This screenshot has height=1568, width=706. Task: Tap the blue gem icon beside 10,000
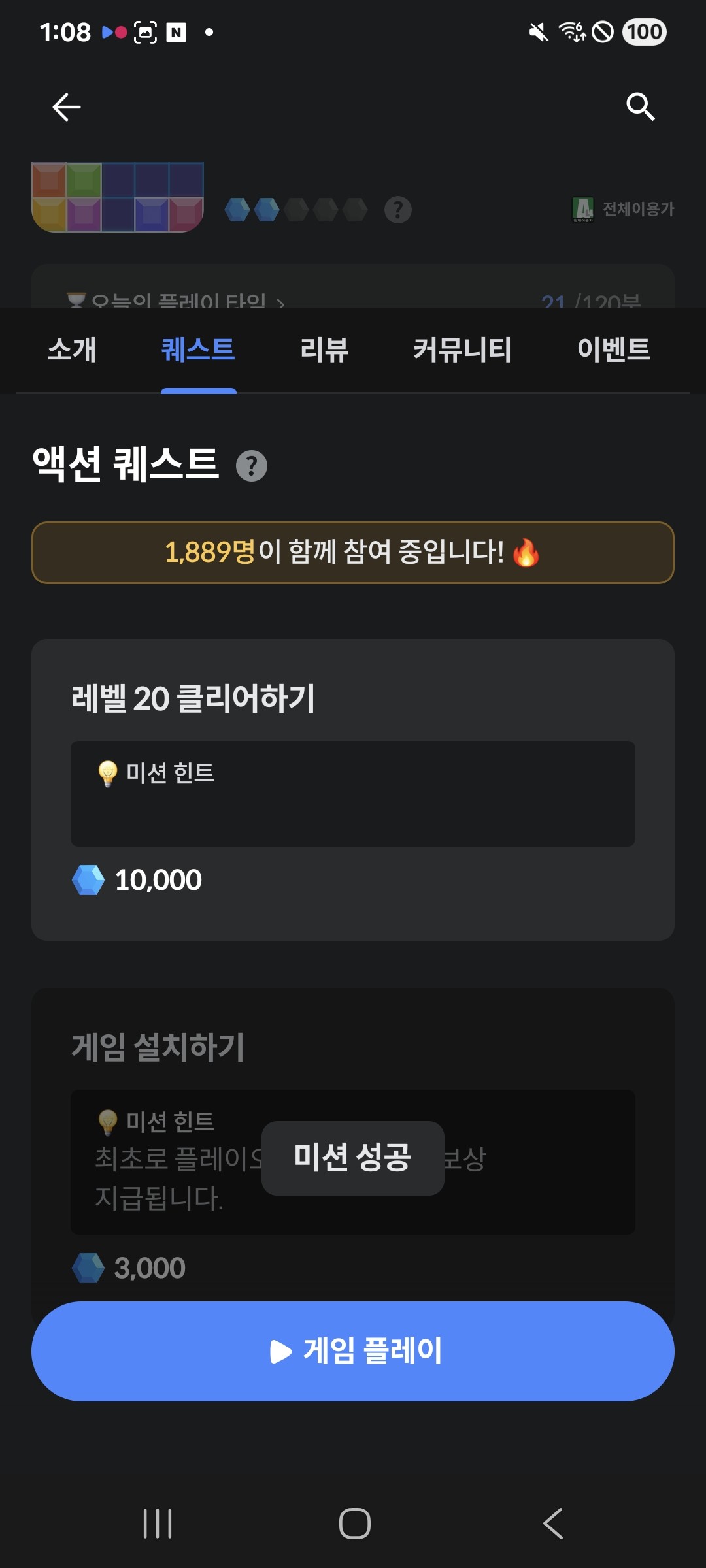(88, 880)
